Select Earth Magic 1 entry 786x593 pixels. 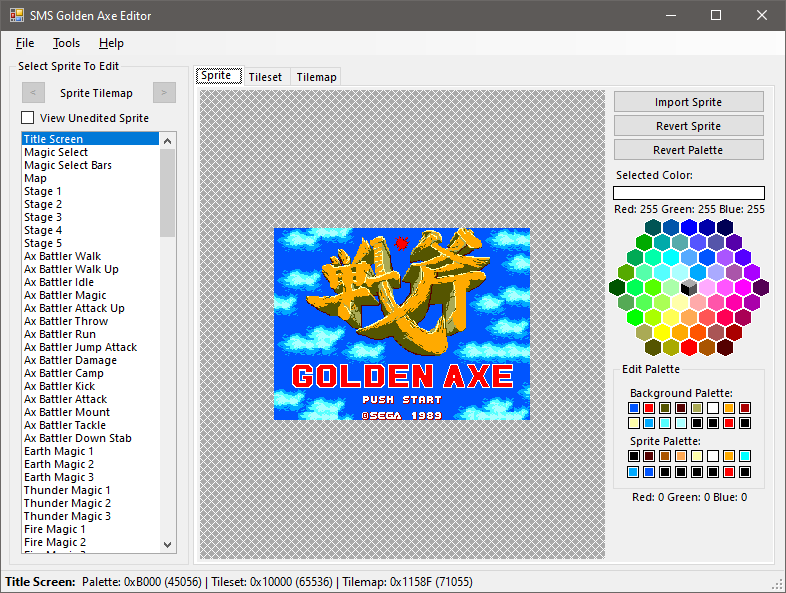(91, 451)
